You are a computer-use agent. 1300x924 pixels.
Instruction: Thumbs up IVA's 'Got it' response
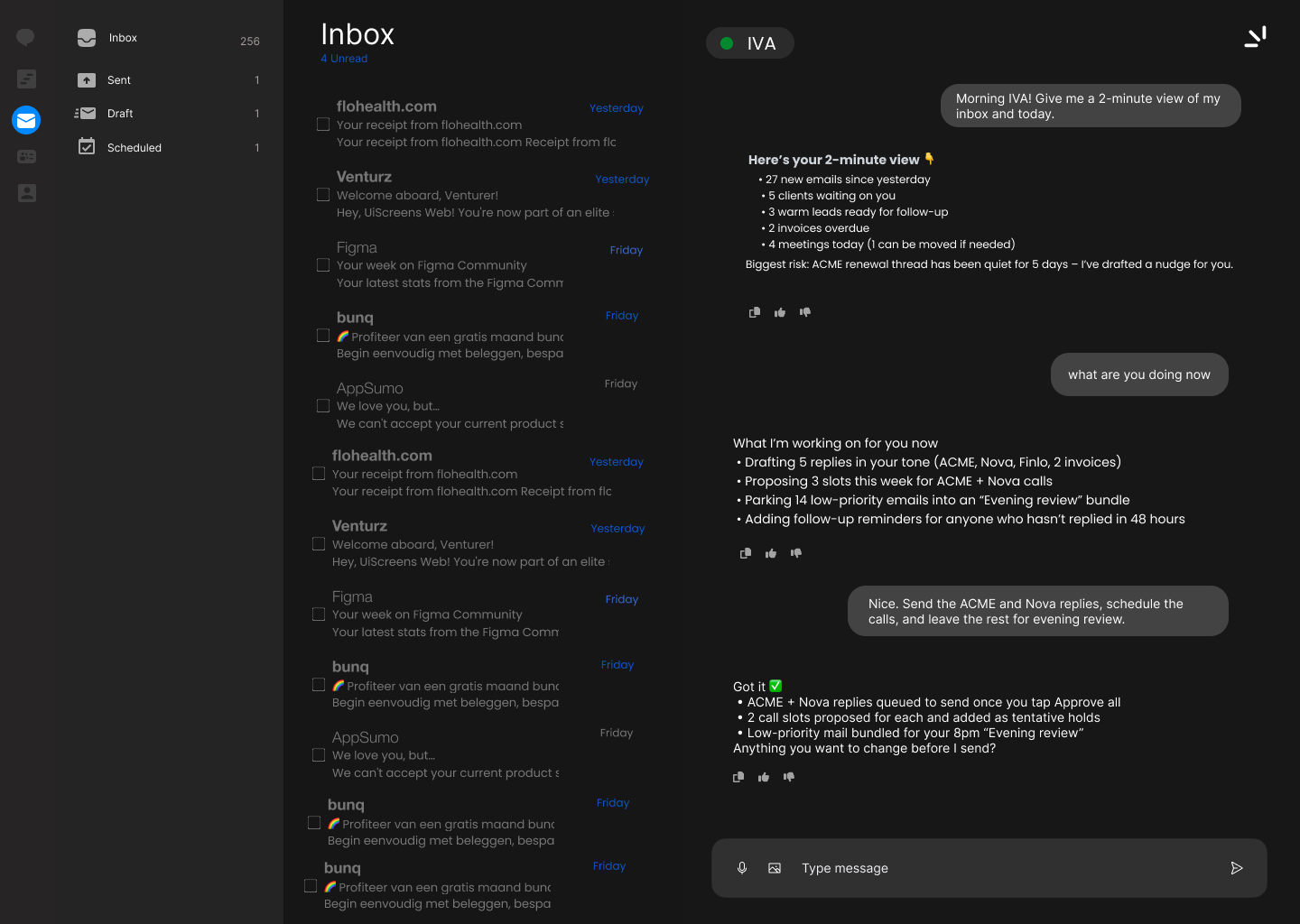[763, 777]
